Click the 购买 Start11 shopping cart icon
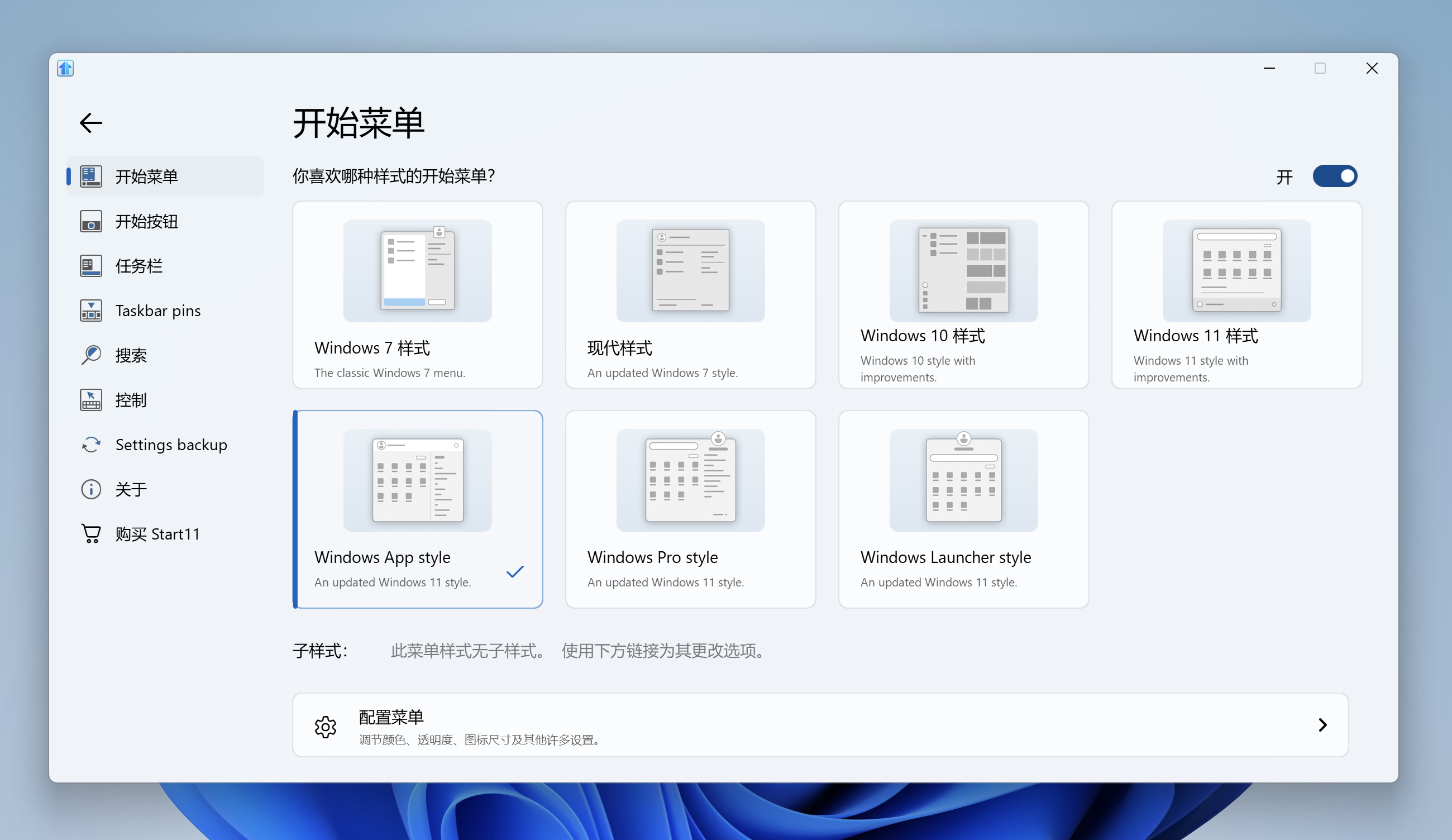The height and width of the screenshot is (840, 1452). tap(90, 533)
